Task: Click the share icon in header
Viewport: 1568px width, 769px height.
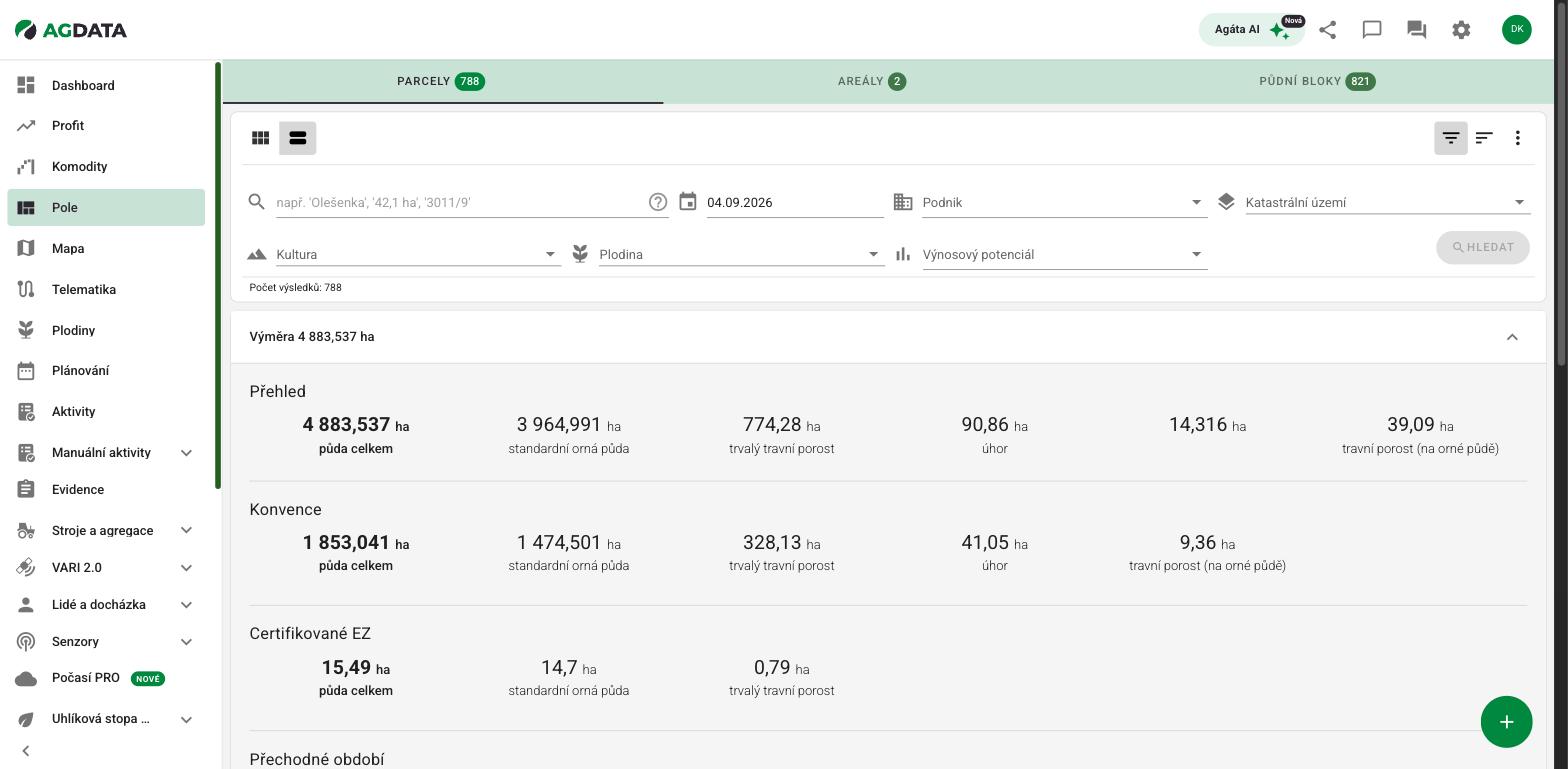Action: tap(1328, 30)
